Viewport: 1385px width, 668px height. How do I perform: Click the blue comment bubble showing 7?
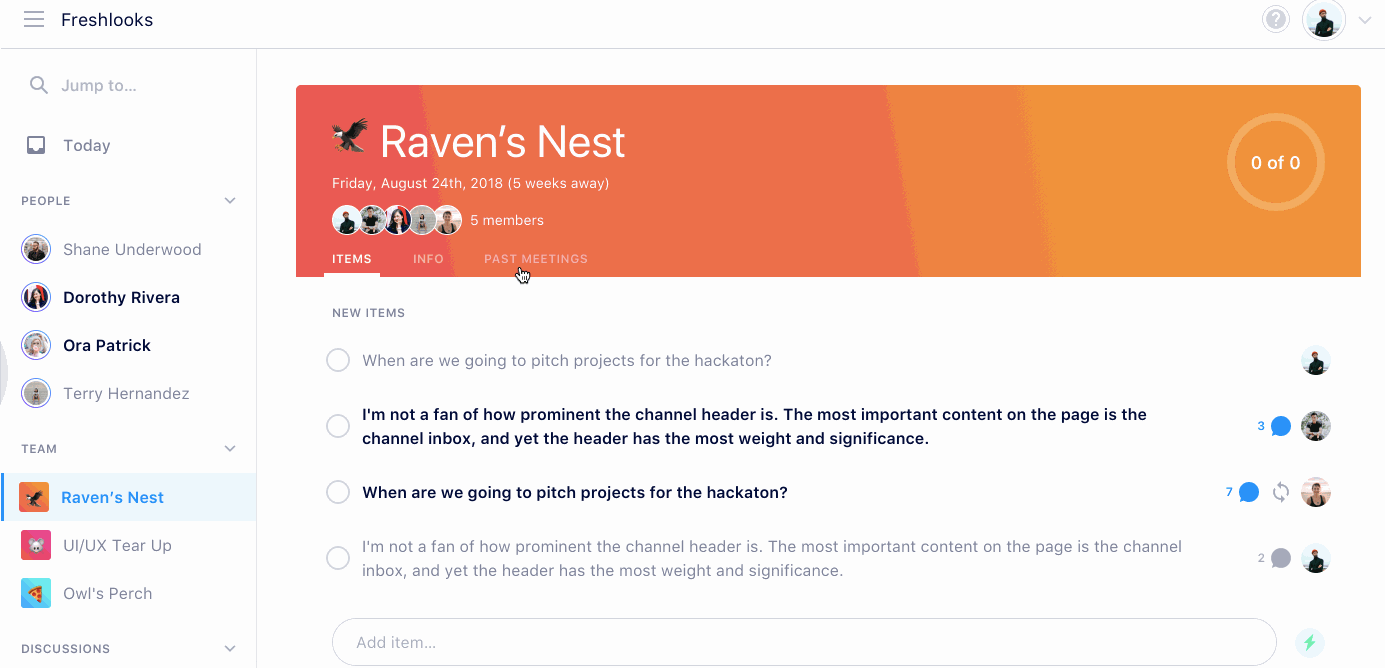[x=1249, y=492]
